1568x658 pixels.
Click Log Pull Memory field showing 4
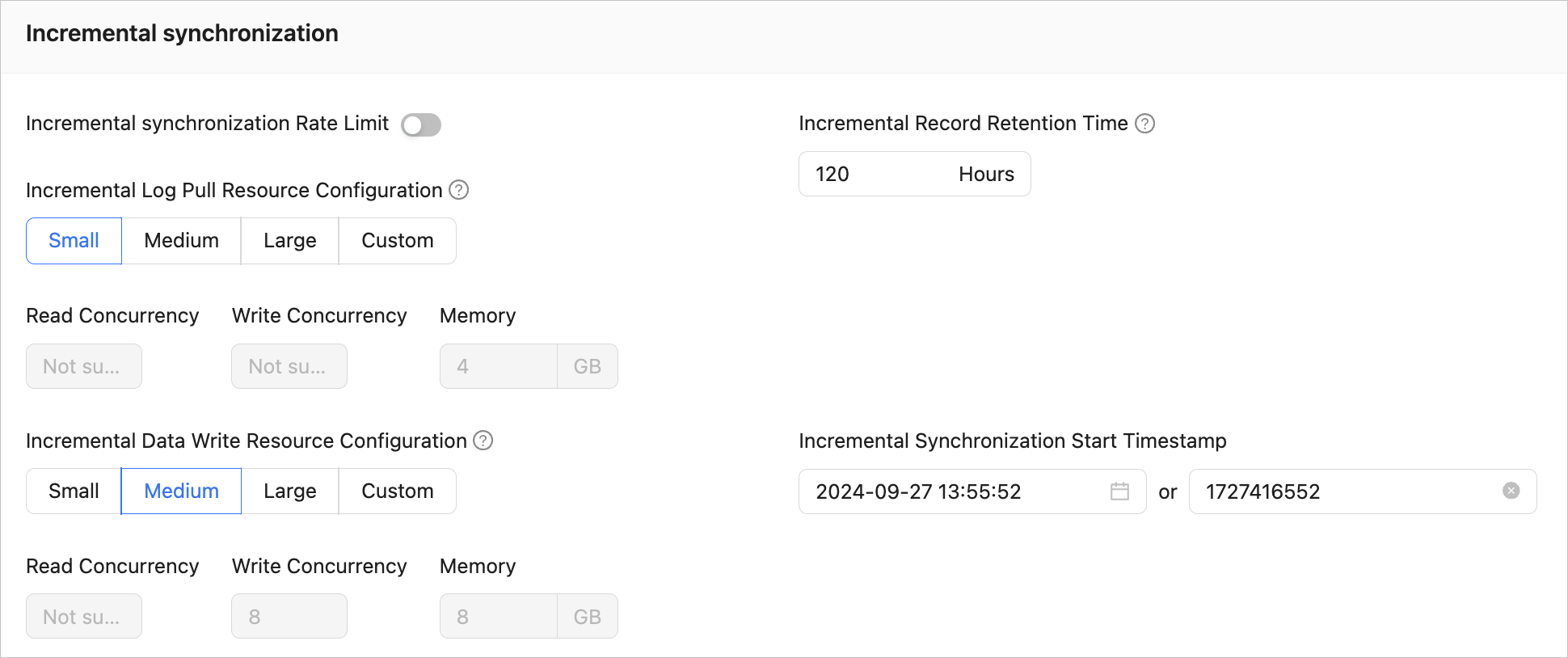click(x=498, y=367)
